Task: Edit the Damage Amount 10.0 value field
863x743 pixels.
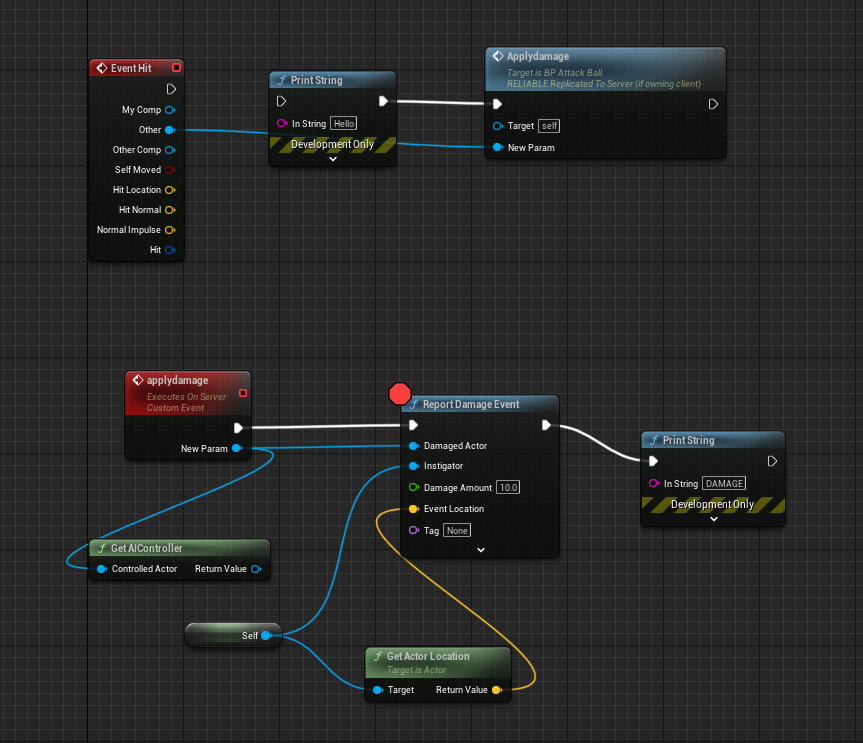Action: click(x=508, y=488)
